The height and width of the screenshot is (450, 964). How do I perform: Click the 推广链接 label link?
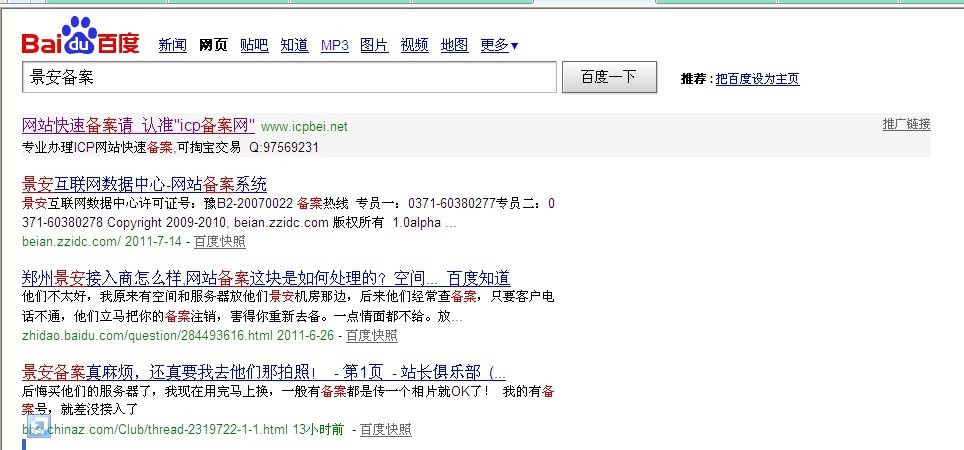[907, 124]
